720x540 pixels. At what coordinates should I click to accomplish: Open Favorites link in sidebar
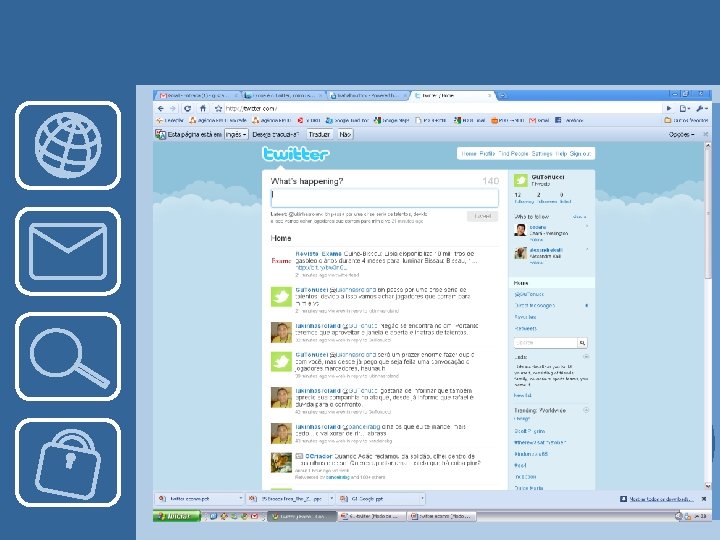pyautogui.click(x=525, y=317)
